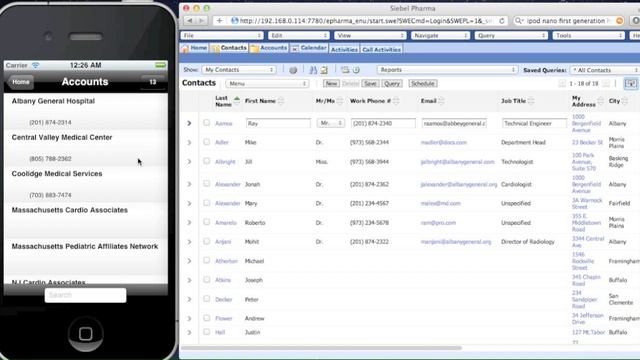Image resolution: width=640 pixels, height=360 pixels.
Task: Open the Reports dropdown
Action: [447, 70]
